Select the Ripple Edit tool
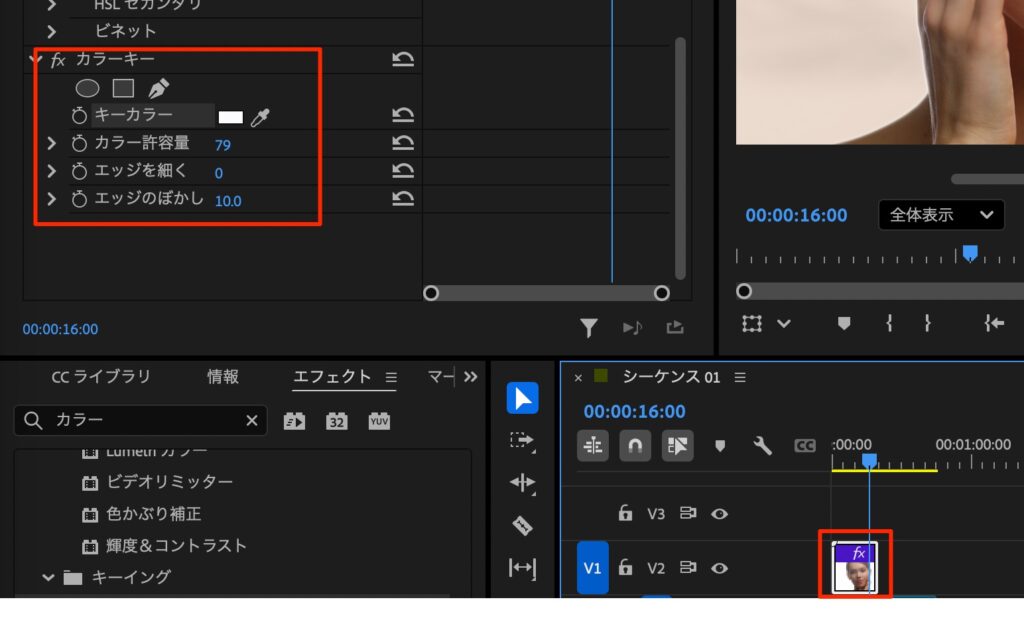Screen dimensions: 1024x626 (522, 483)
